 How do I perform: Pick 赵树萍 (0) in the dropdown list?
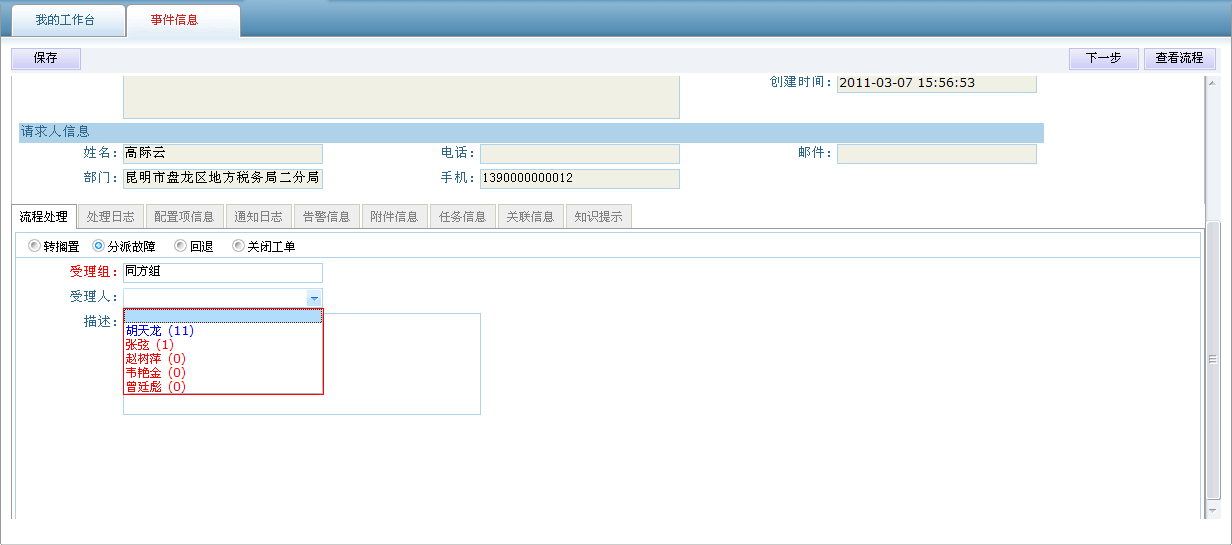pyautogui.click(x=156, y=358)
